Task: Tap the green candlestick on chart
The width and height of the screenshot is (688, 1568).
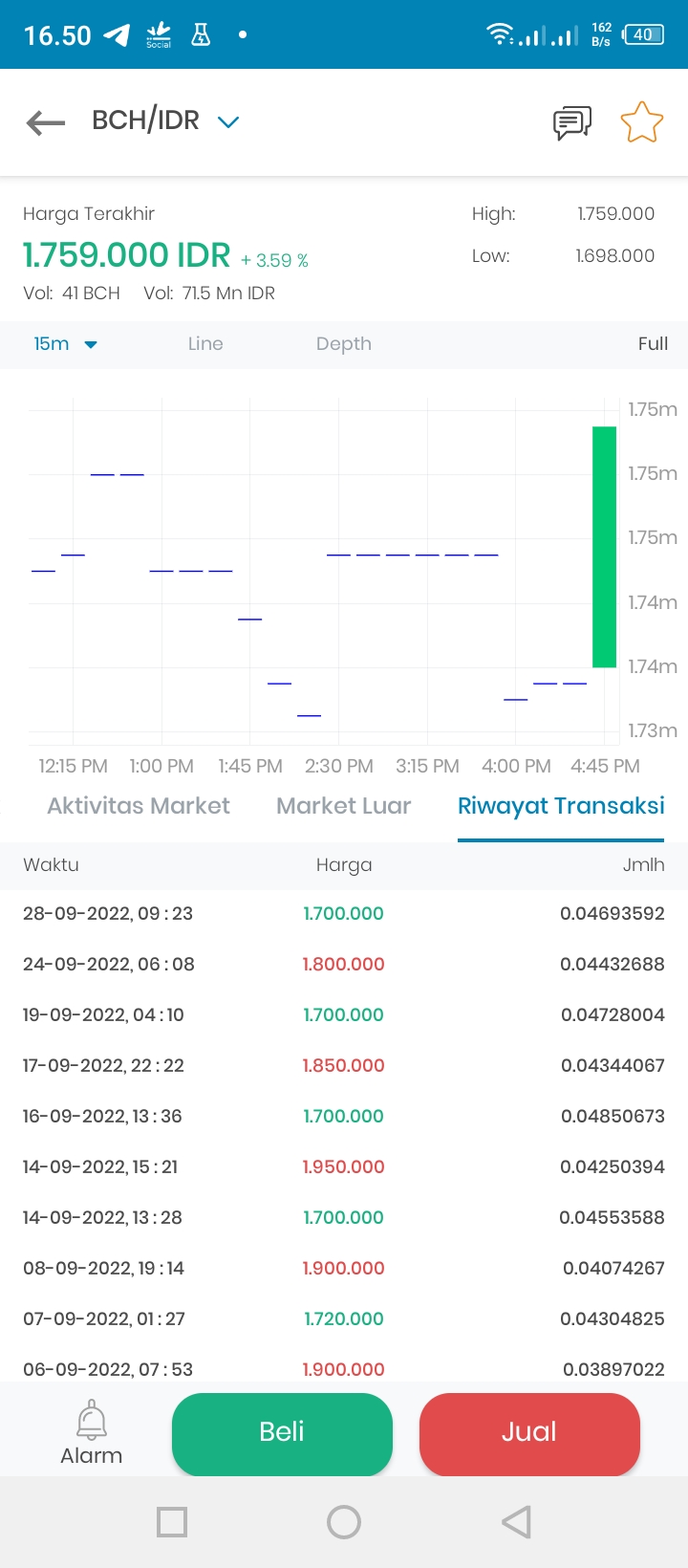Action: coord(604,547)
